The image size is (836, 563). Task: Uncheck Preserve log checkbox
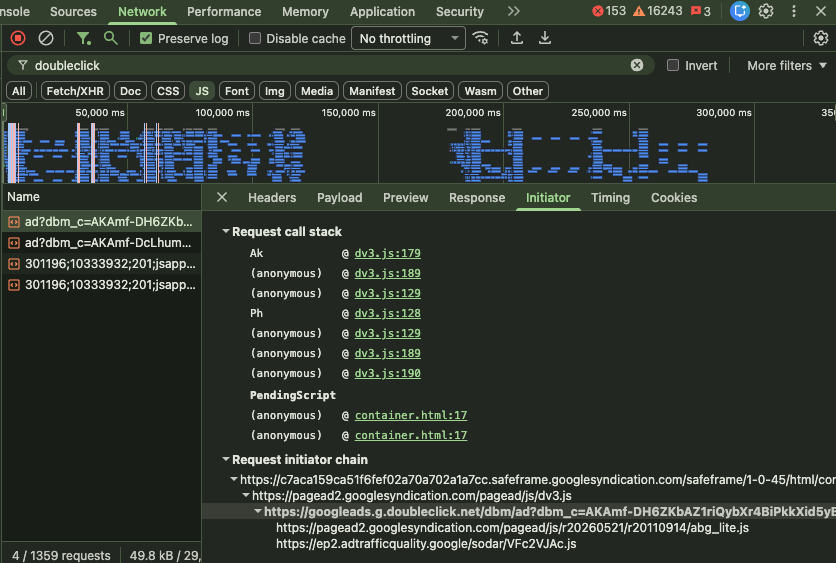tap(146, 38)
